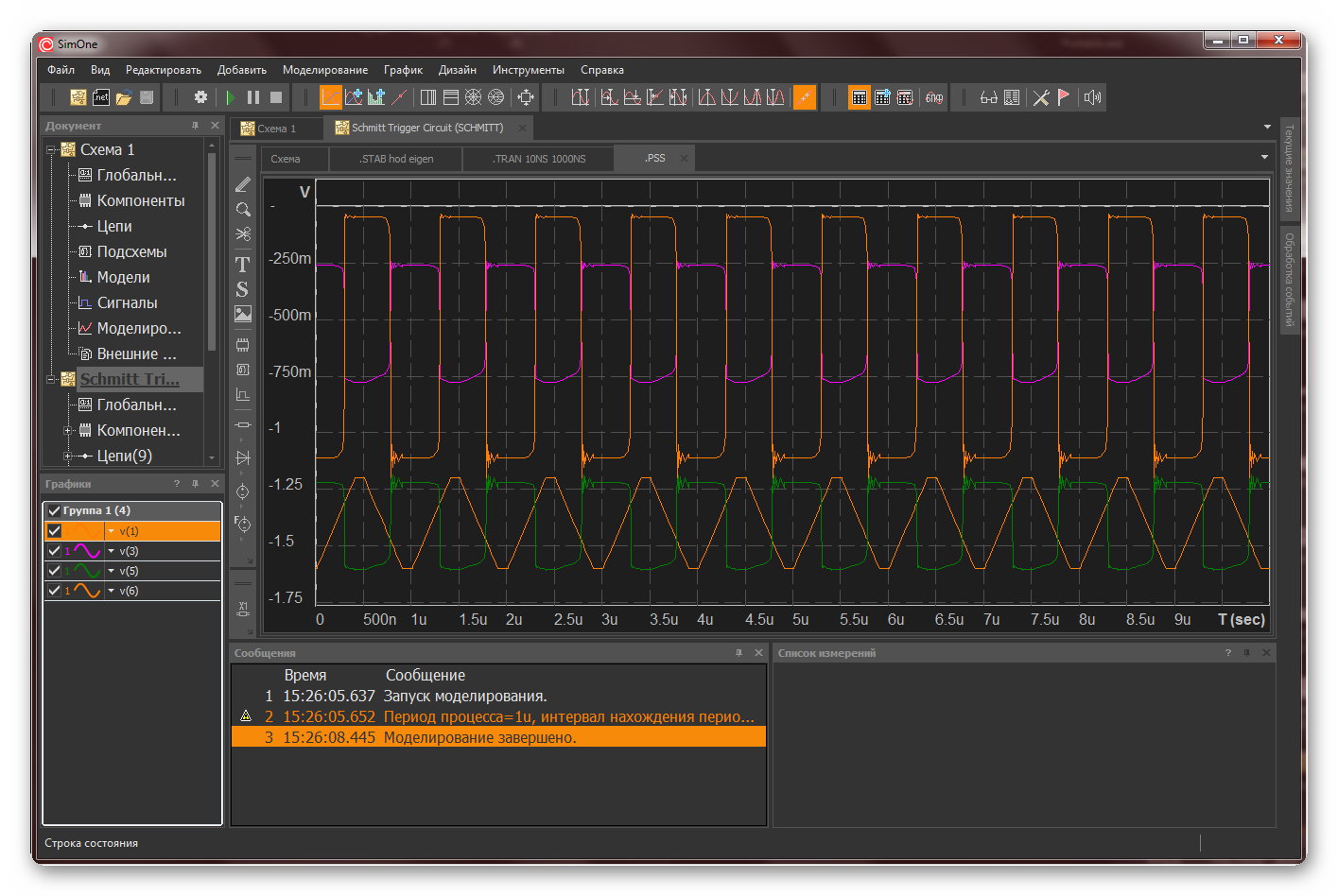The image size is (1338, 896).
Task: Select the insert image tool in the side toolbar
Action: coord(243,315)
